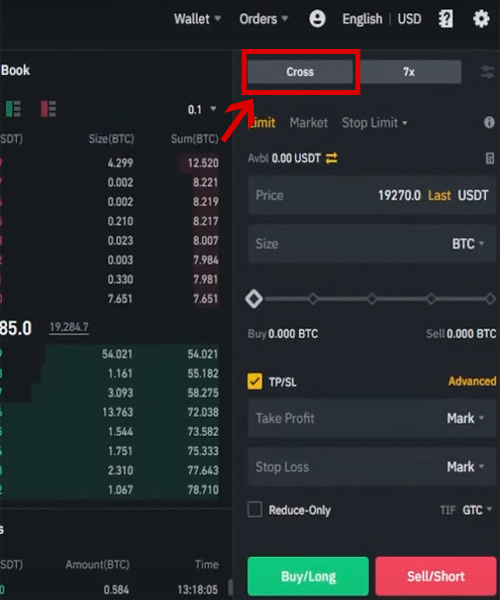This screenshot has height=600, width=500.
Task: Open the help question-mark icon
Action: (x=445, y=18)
